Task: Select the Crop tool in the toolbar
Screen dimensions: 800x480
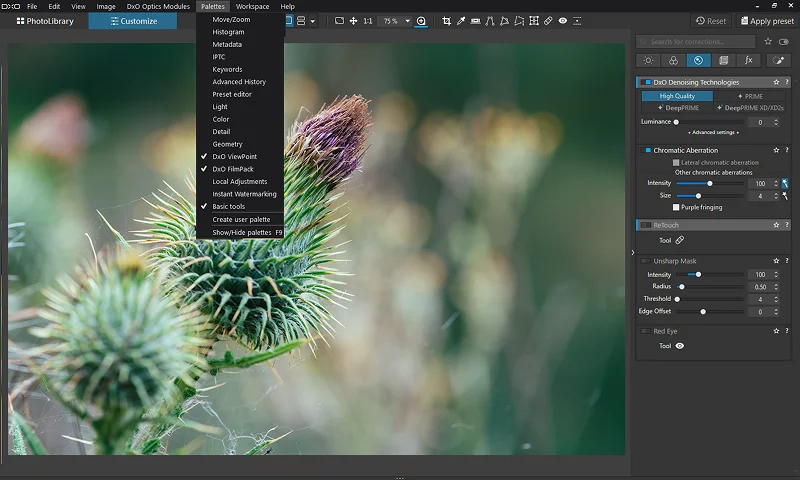Action: 446,21
